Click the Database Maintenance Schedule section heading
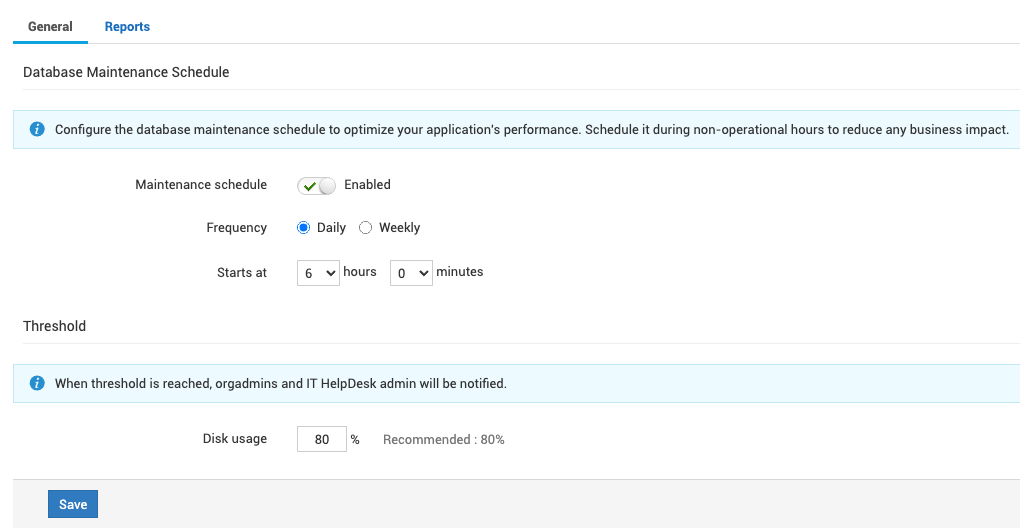1020x530 pixels. pyautogui.click(x=126, y=72)
